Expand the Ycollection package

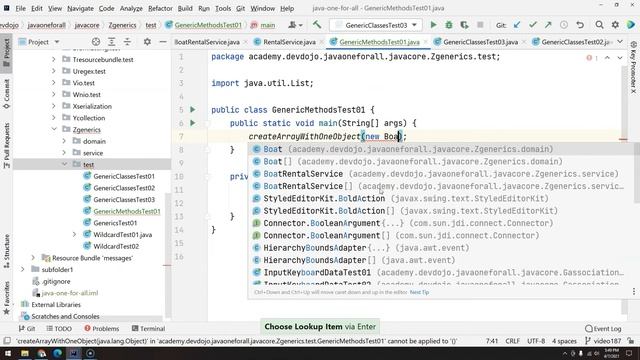click(54, 118)
